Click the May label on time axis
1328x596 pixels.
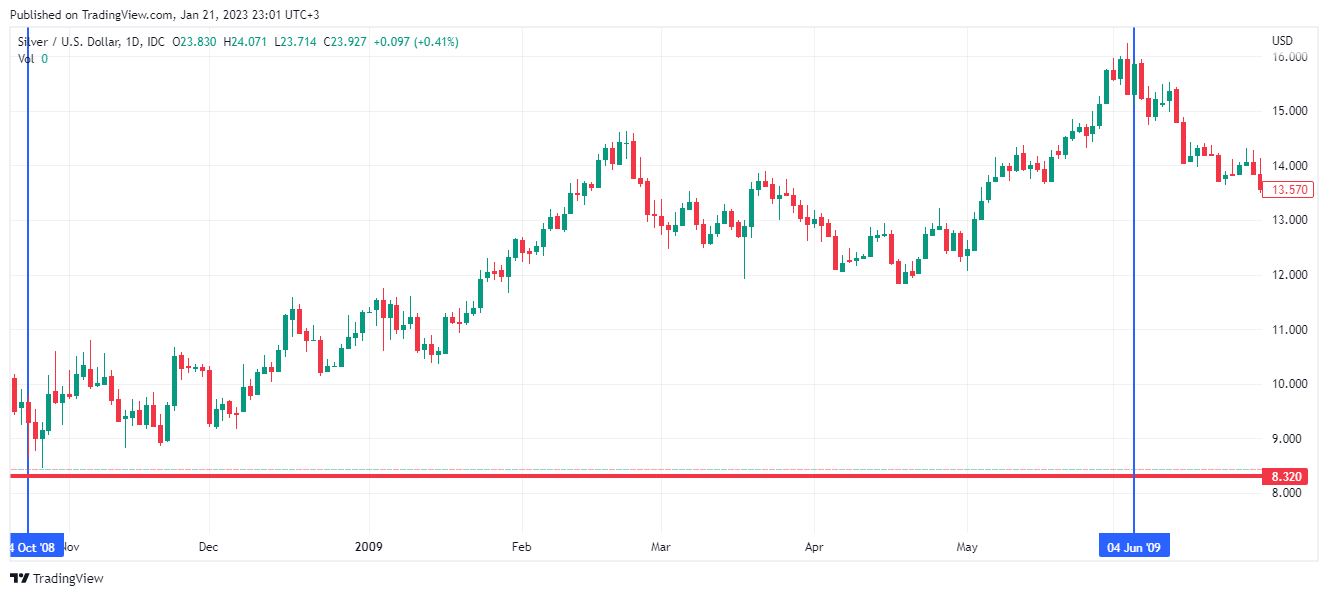(966, 547)
